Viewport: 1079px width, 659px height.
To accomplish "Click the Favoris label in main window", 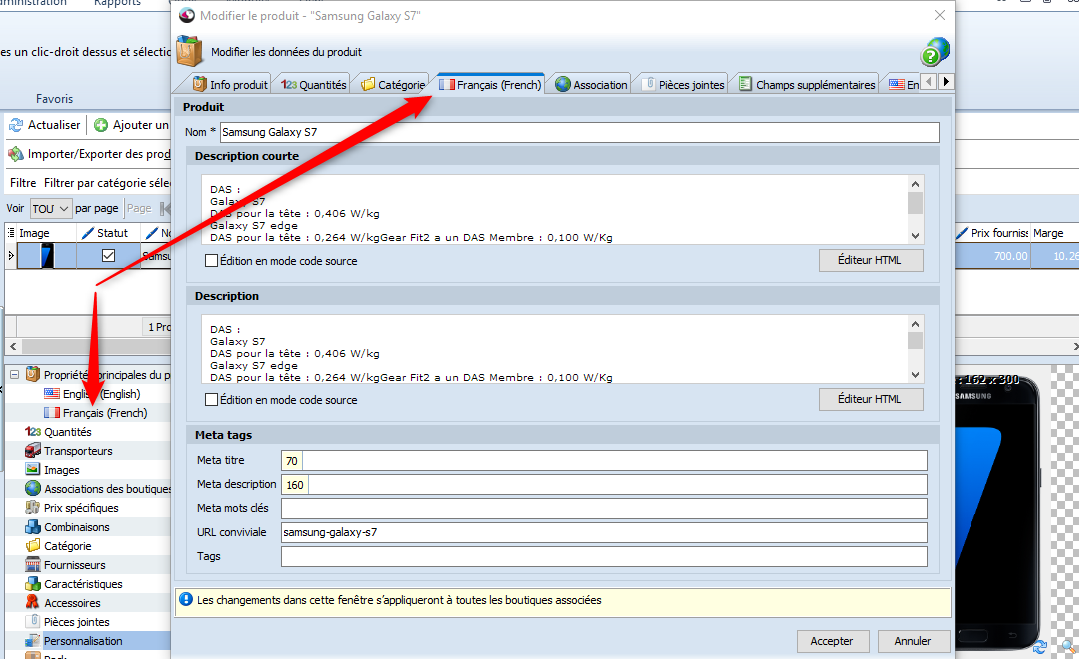I will pyautogui.click(x=54, y=99).
